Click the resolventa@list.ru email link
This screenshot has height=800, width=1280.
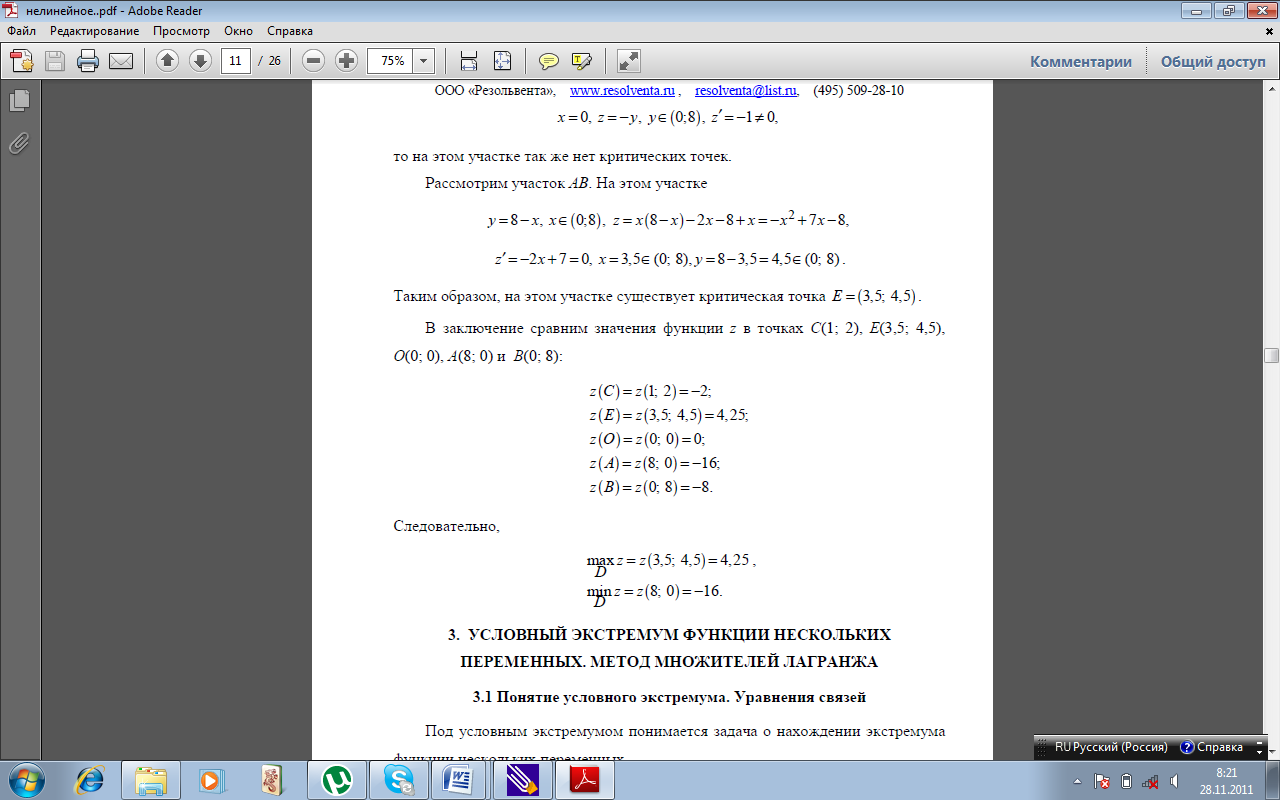[746, 90]
